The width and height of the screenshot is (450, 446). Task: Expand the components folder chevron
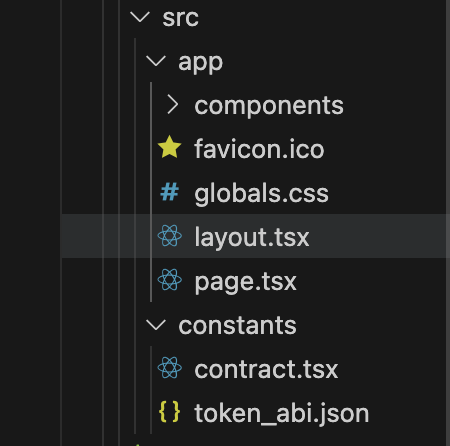coord(172,104)
